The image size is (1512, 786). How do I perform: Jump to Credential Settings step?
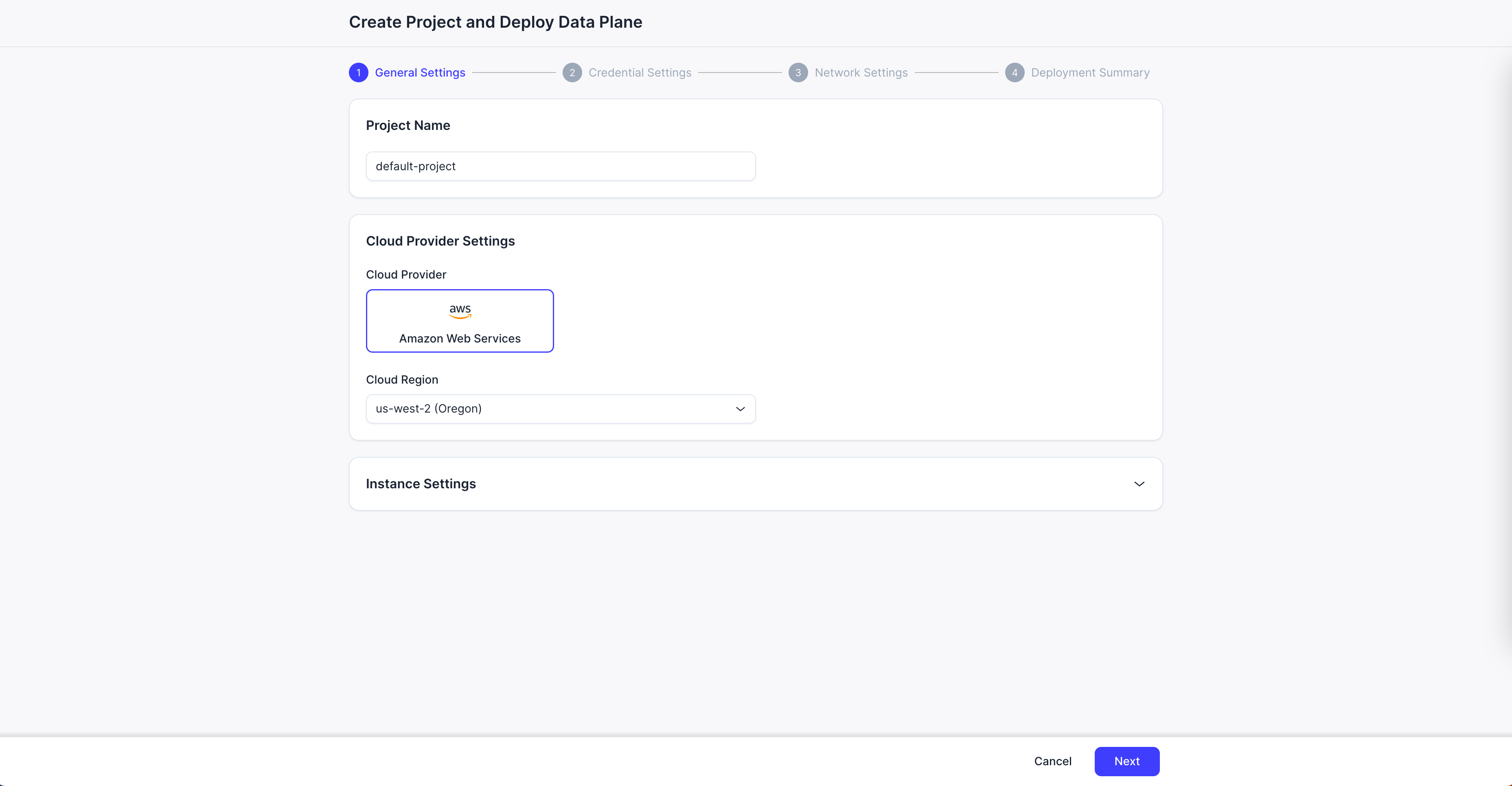tap(640, 73)
